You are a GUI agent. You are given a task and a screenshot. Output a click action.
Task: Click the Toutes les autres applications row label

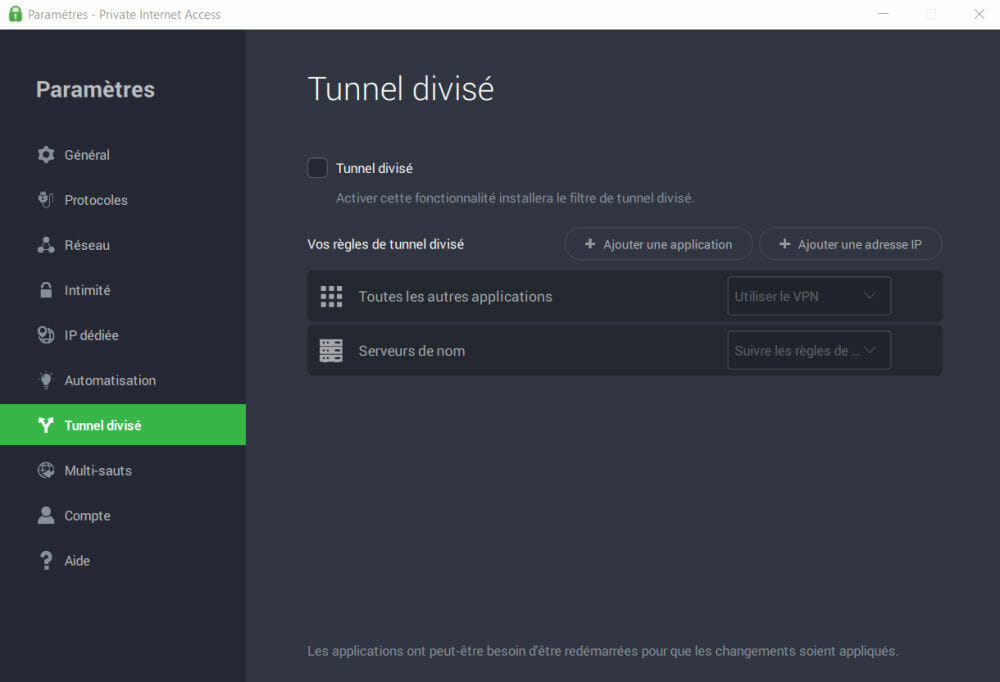pos(455,297)
